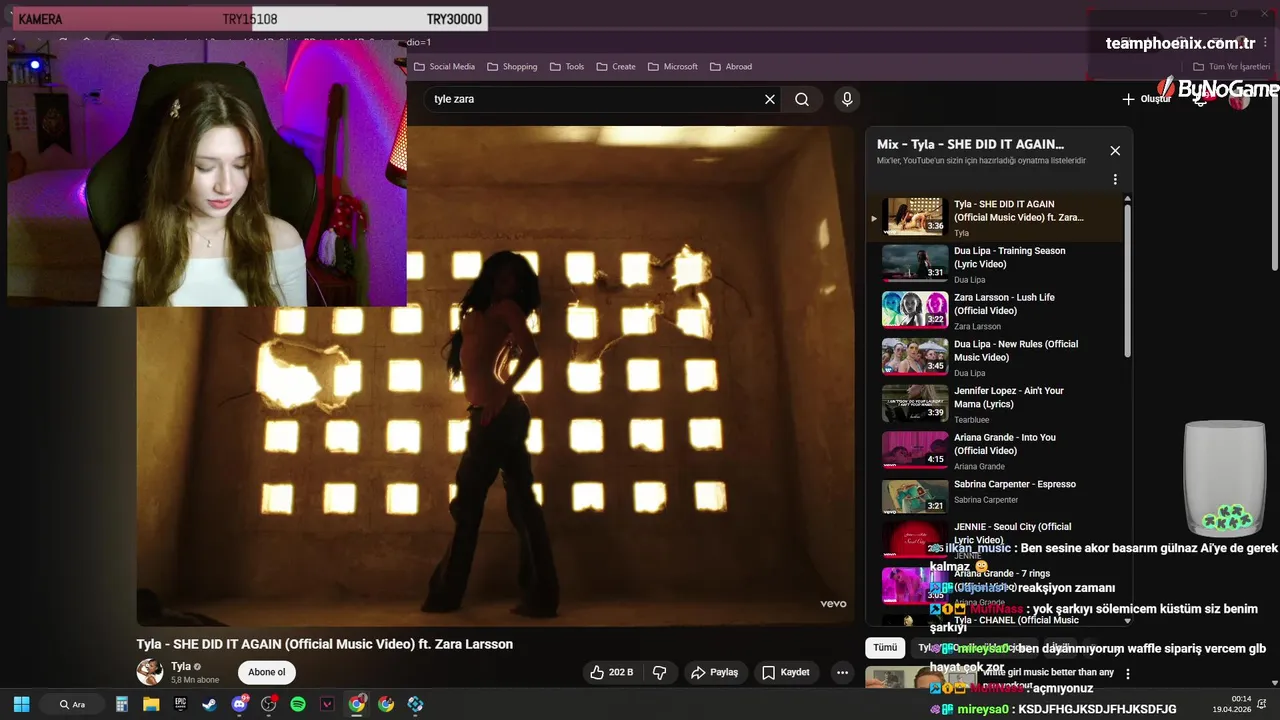
Task: Switch to the active Chrome taskbar window
Action: 356,704
